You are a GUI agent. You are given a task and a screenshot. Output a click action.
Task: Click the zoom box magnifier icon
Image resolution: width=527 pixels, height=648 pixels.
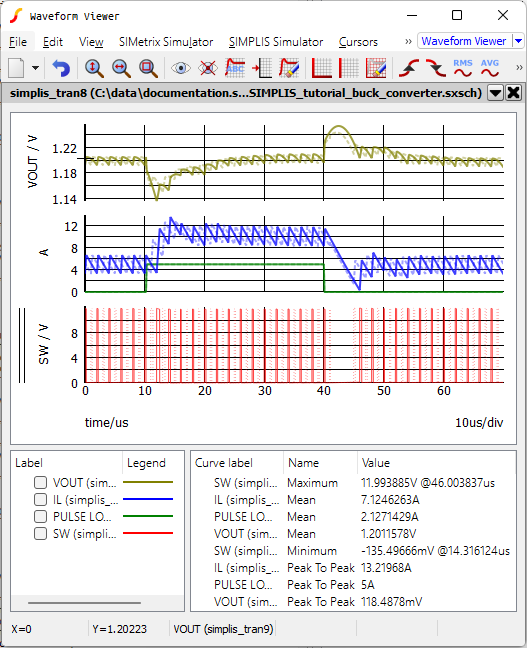click(148, 68)
